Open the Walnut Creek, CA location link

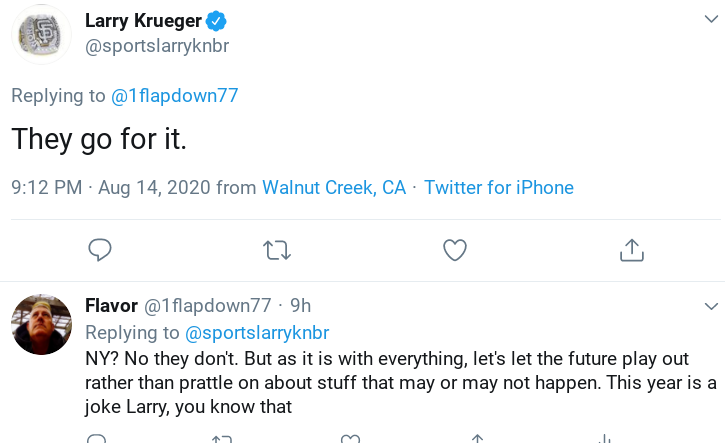point(334,188)
